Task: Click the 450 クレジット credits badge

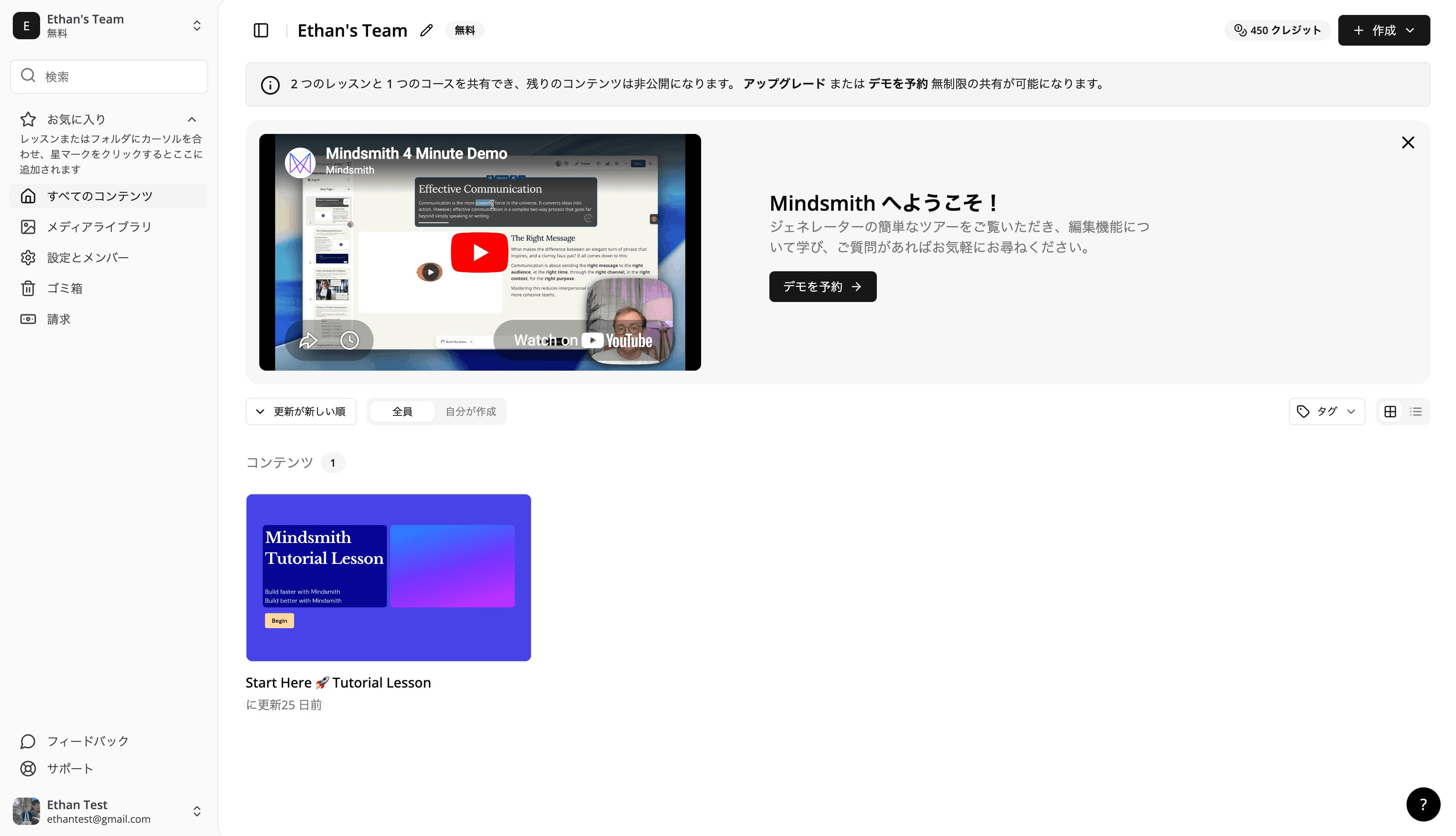Action: coord(1277,30)
